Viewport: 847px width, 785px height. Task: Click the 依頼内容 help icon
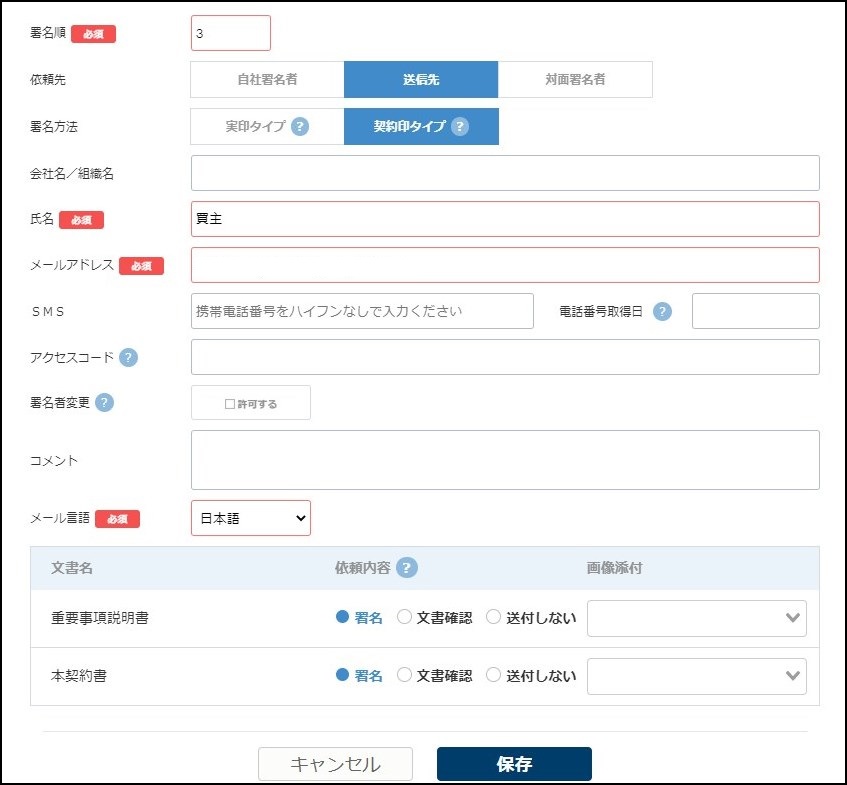coord(406,568)
